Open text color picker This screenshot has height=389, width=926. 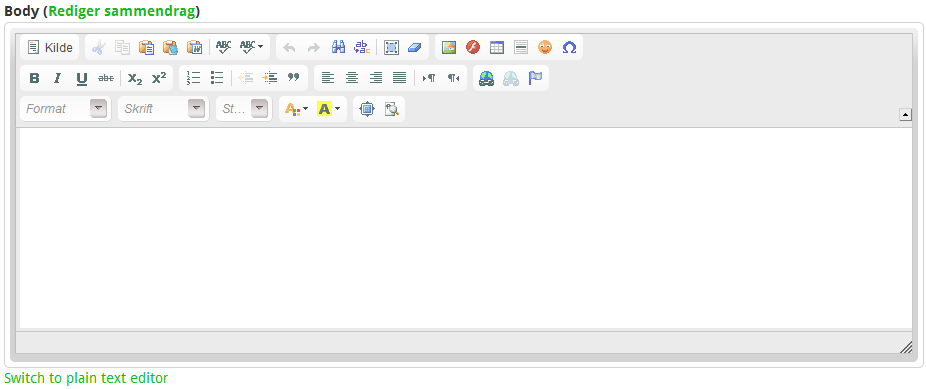coord(296,109)
